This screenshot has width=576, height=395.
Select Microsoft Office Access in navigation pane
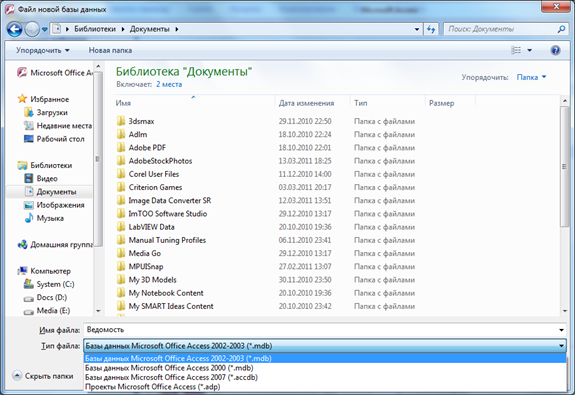55,73
